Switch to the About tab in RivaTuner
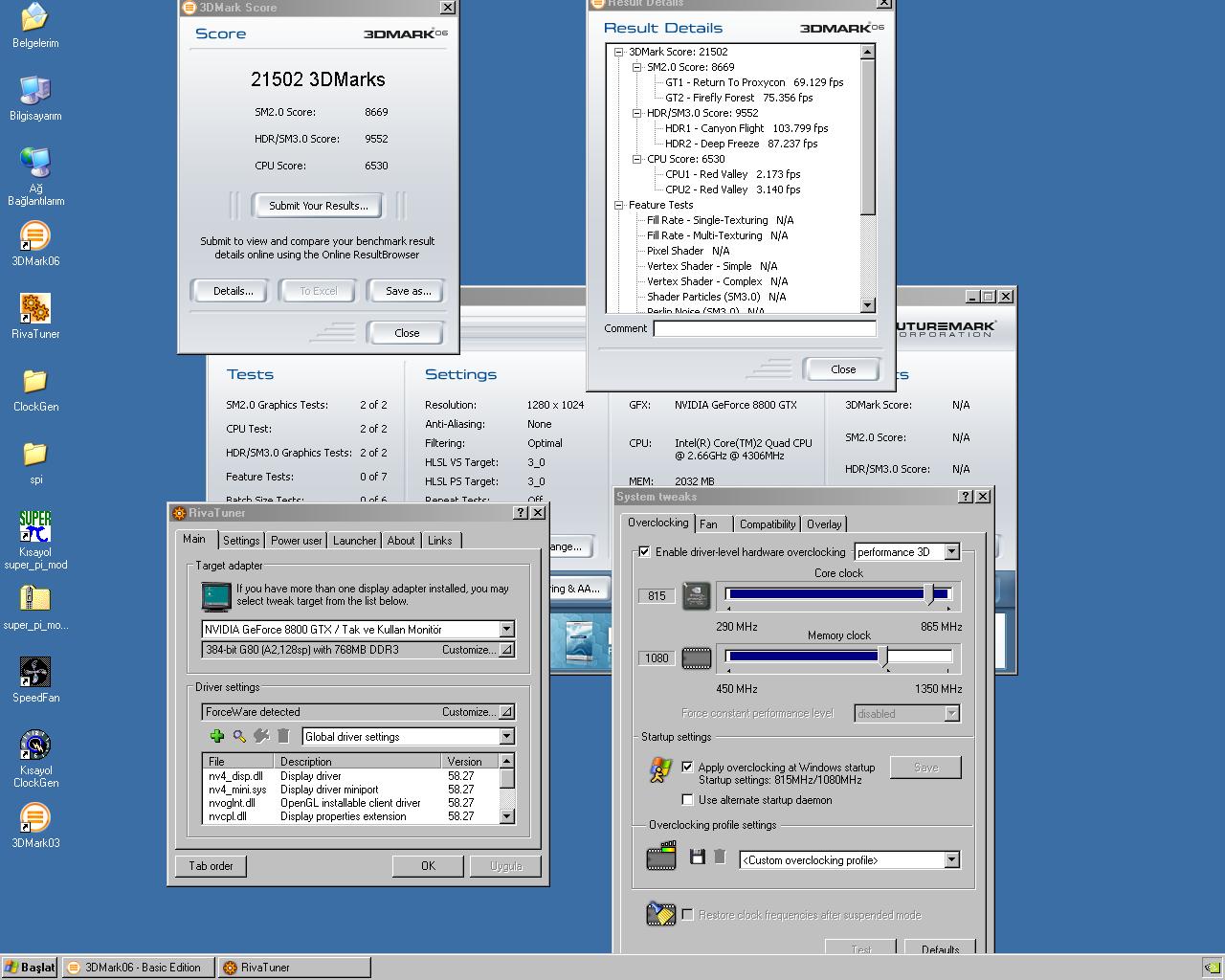 (401, 541)
